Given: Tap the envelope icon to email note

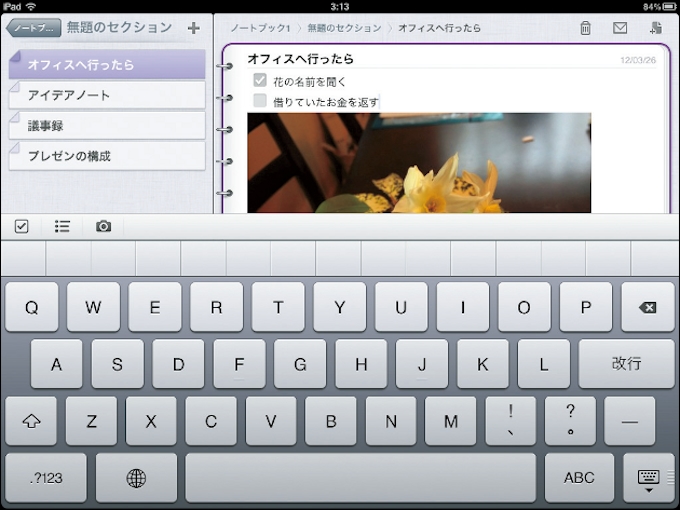Looking at the screenshot, I should (x=620, y=28).
